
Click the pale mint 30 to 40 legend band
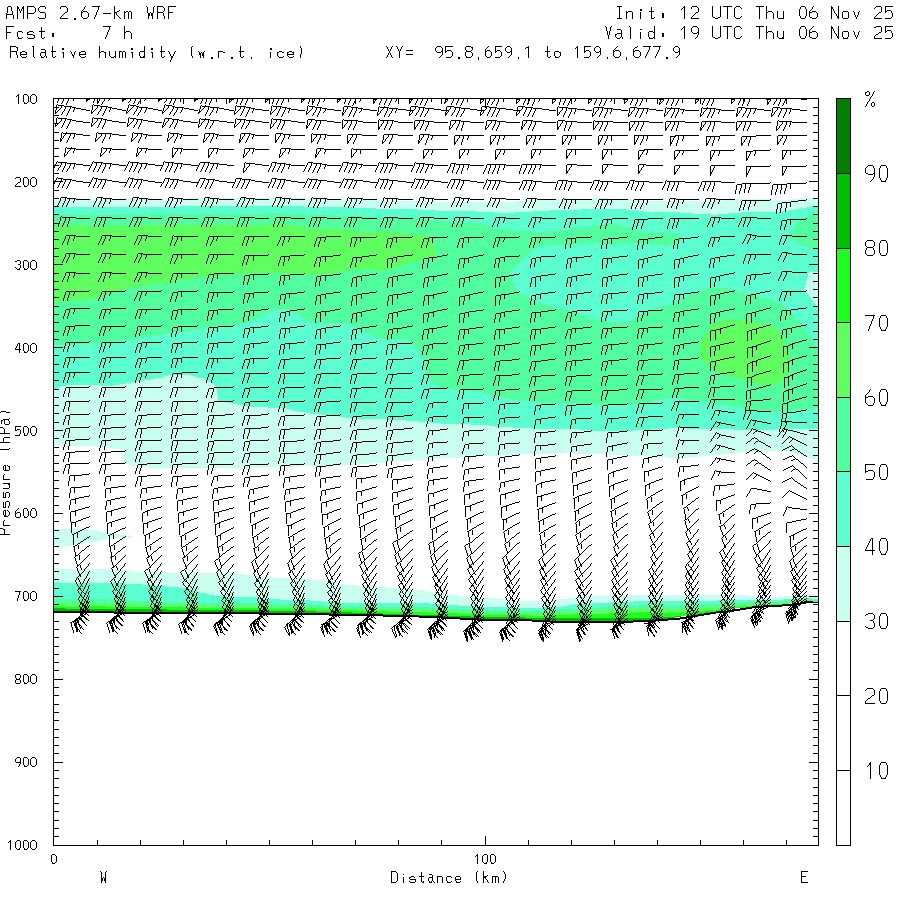tap(843, 584)
